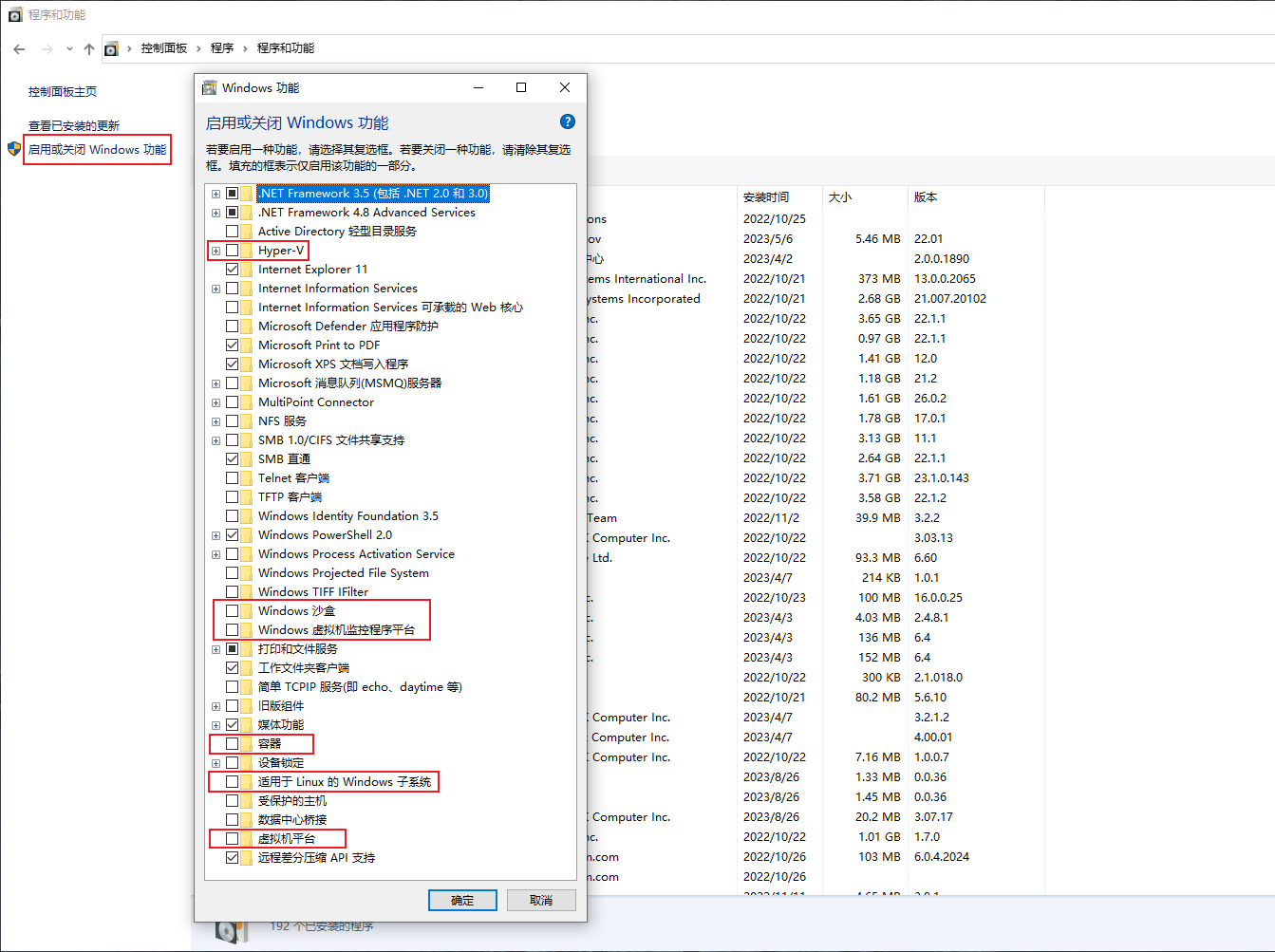Click the folder icon for Windows 沙盒
The height and width of the screenshot is (952, 1275).
click(247, 611)
